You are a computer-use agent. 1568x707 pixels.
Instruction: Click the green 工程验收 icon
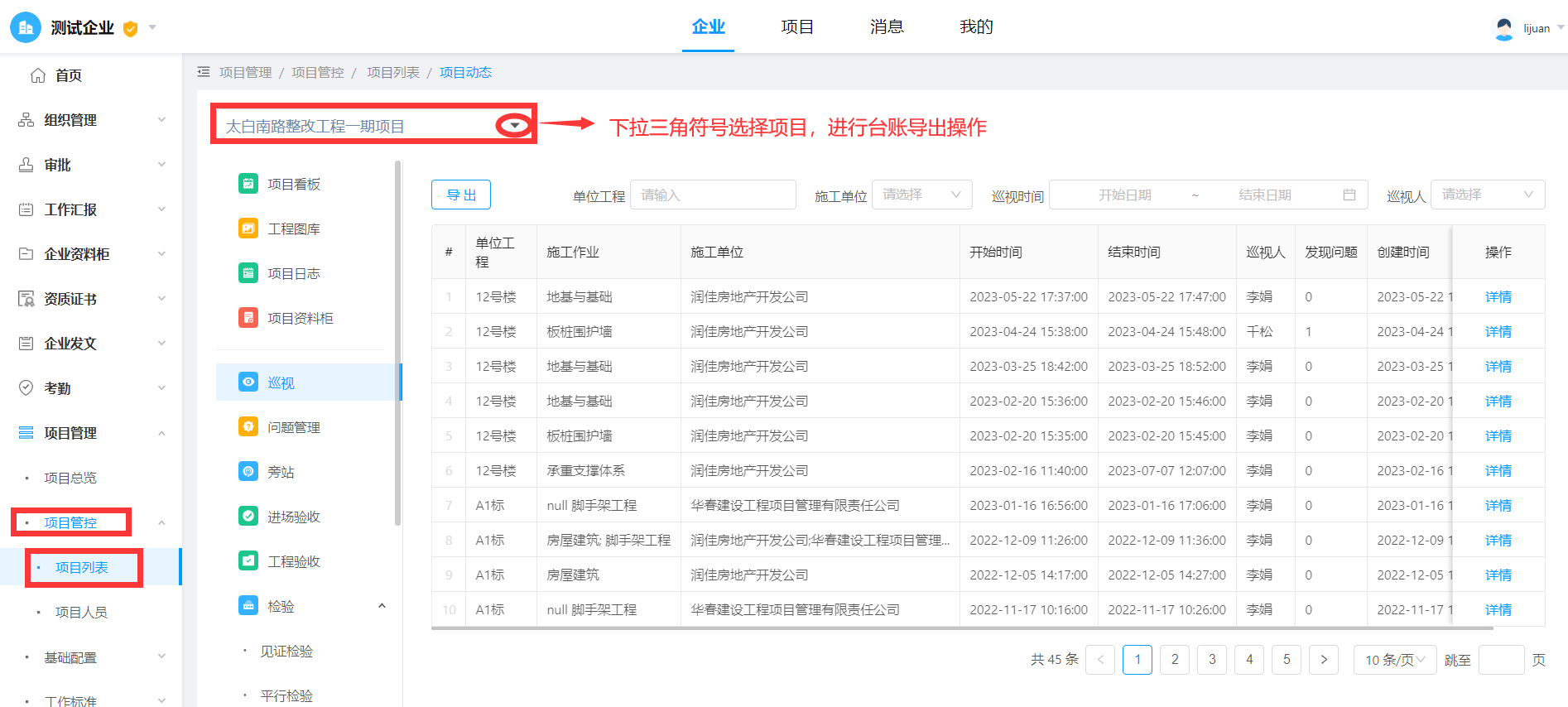[248, 560]
